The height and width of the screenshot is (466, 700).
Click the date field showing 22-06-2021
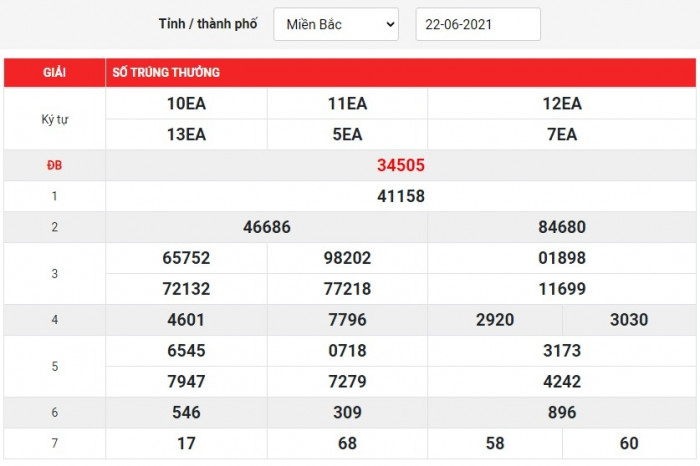[x=477, y=24]
